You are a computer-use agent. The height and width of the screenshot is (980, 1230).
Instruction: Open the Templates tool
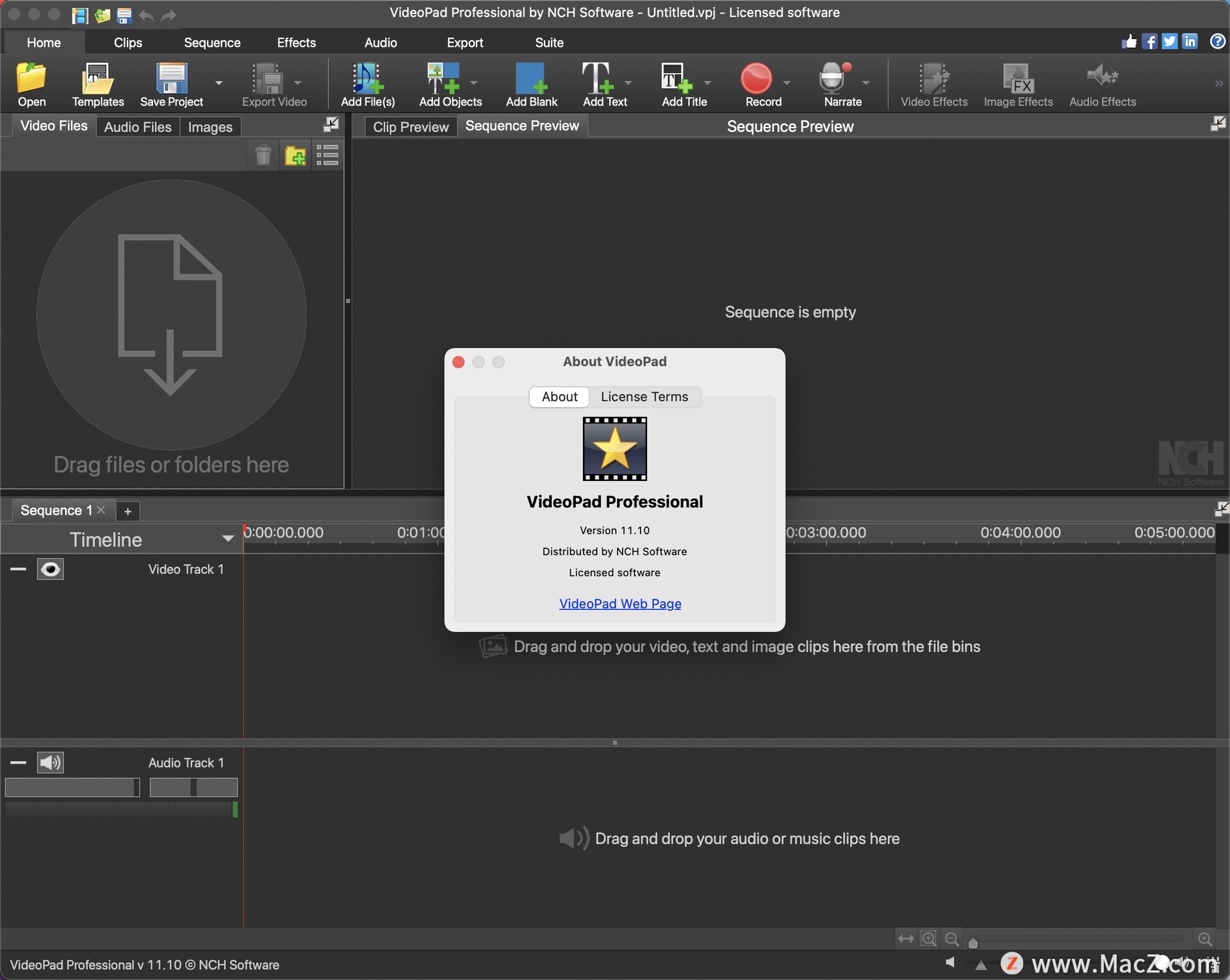coord(98,85)
